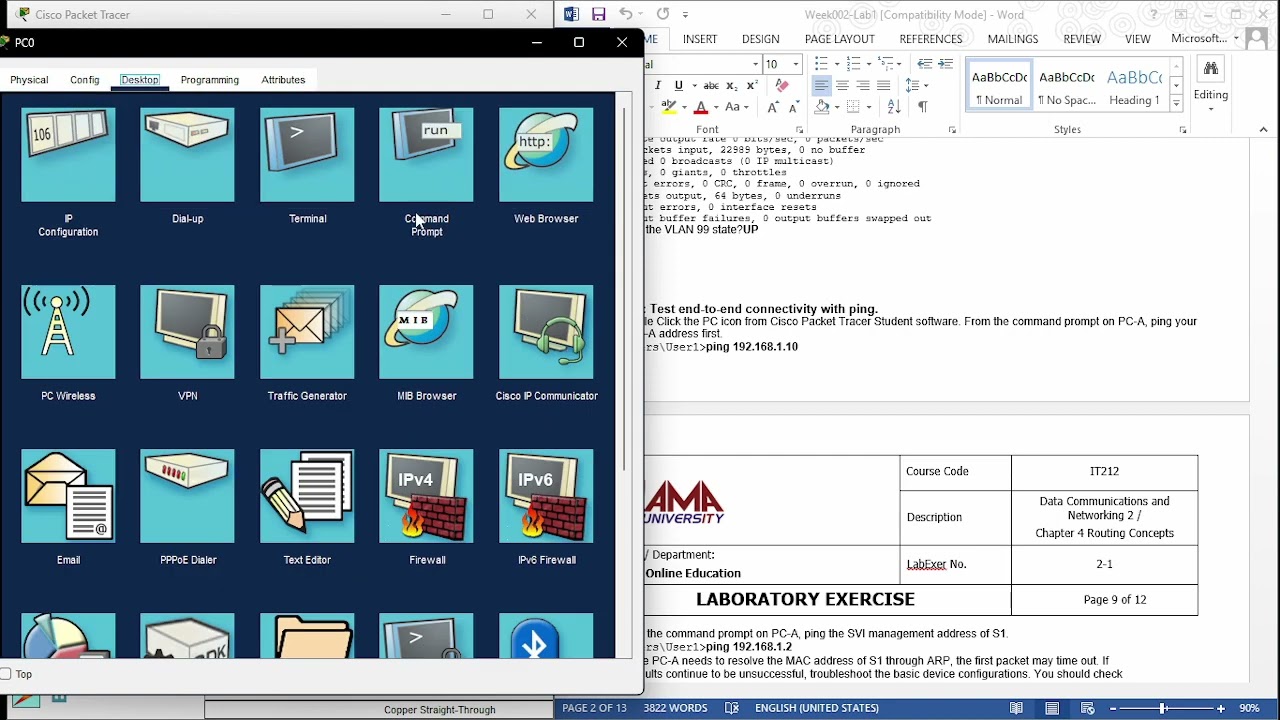
Task: Decrease paragraph indent in Word
Action: tap(925, 63)
